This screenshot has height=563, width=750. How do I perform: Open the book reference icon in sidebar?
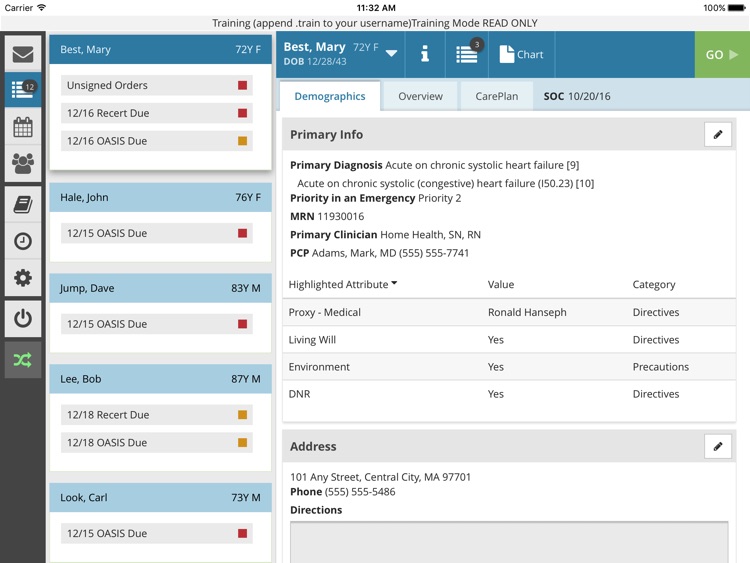pos(23,205)
